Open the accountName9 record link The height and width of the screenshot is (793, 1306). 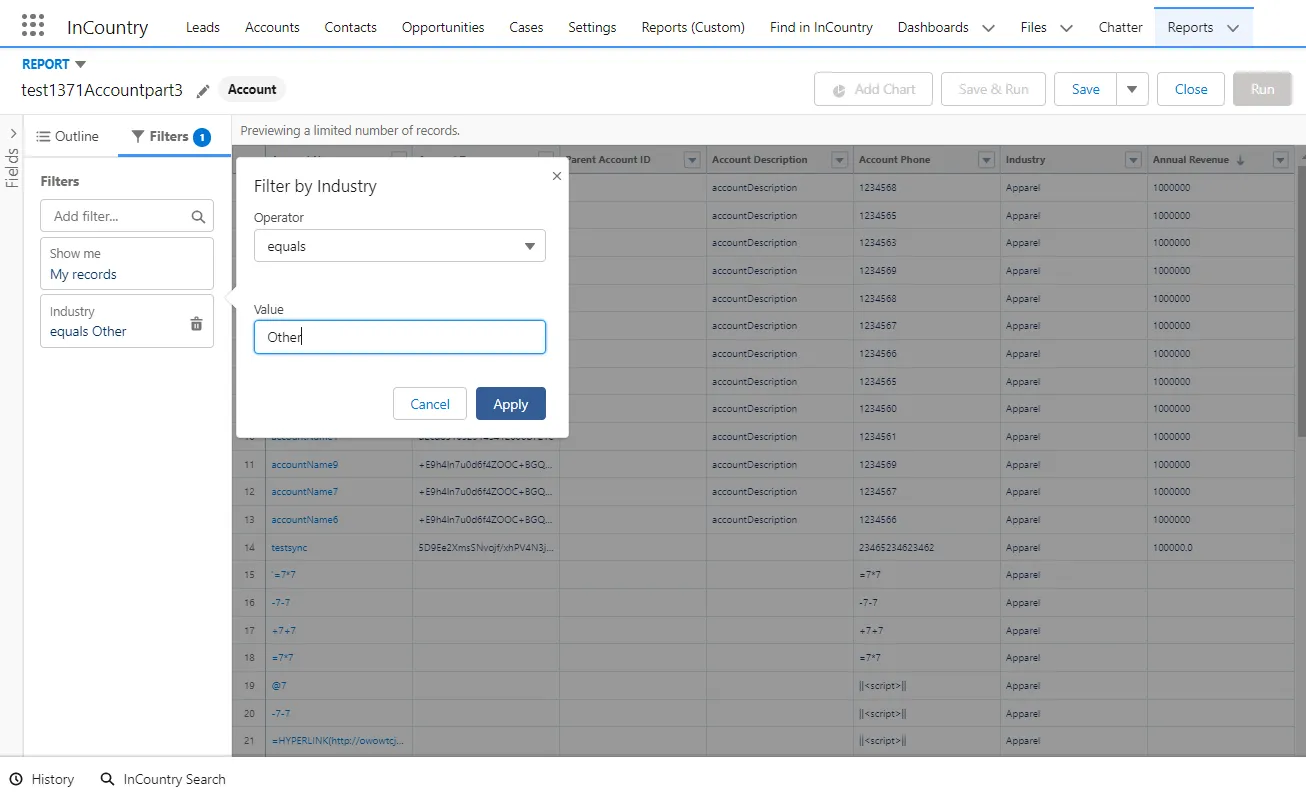point(305,464)
